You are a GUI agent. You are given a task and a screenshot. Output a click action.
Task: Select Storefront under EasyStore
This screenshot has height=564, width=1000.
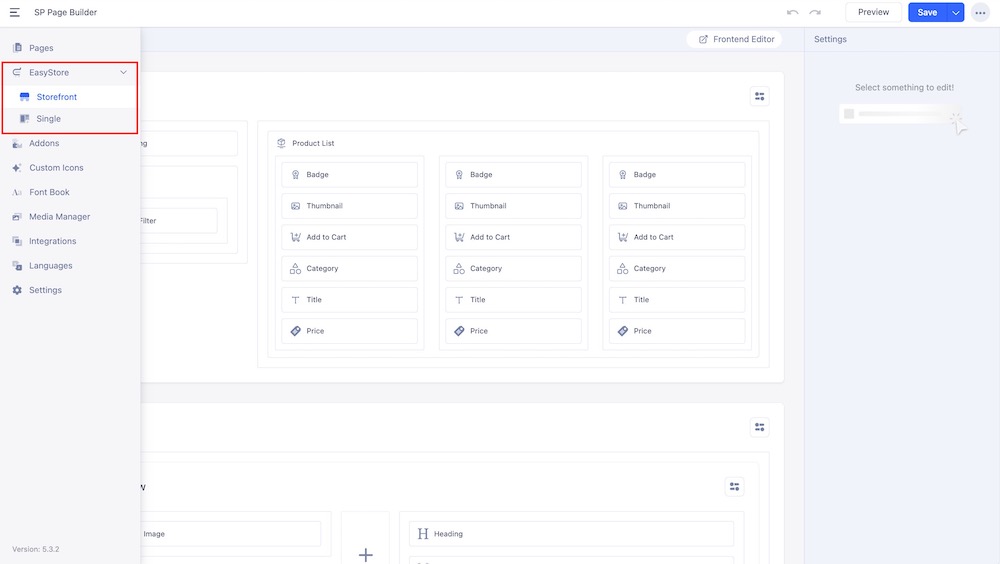coord(56,97)
